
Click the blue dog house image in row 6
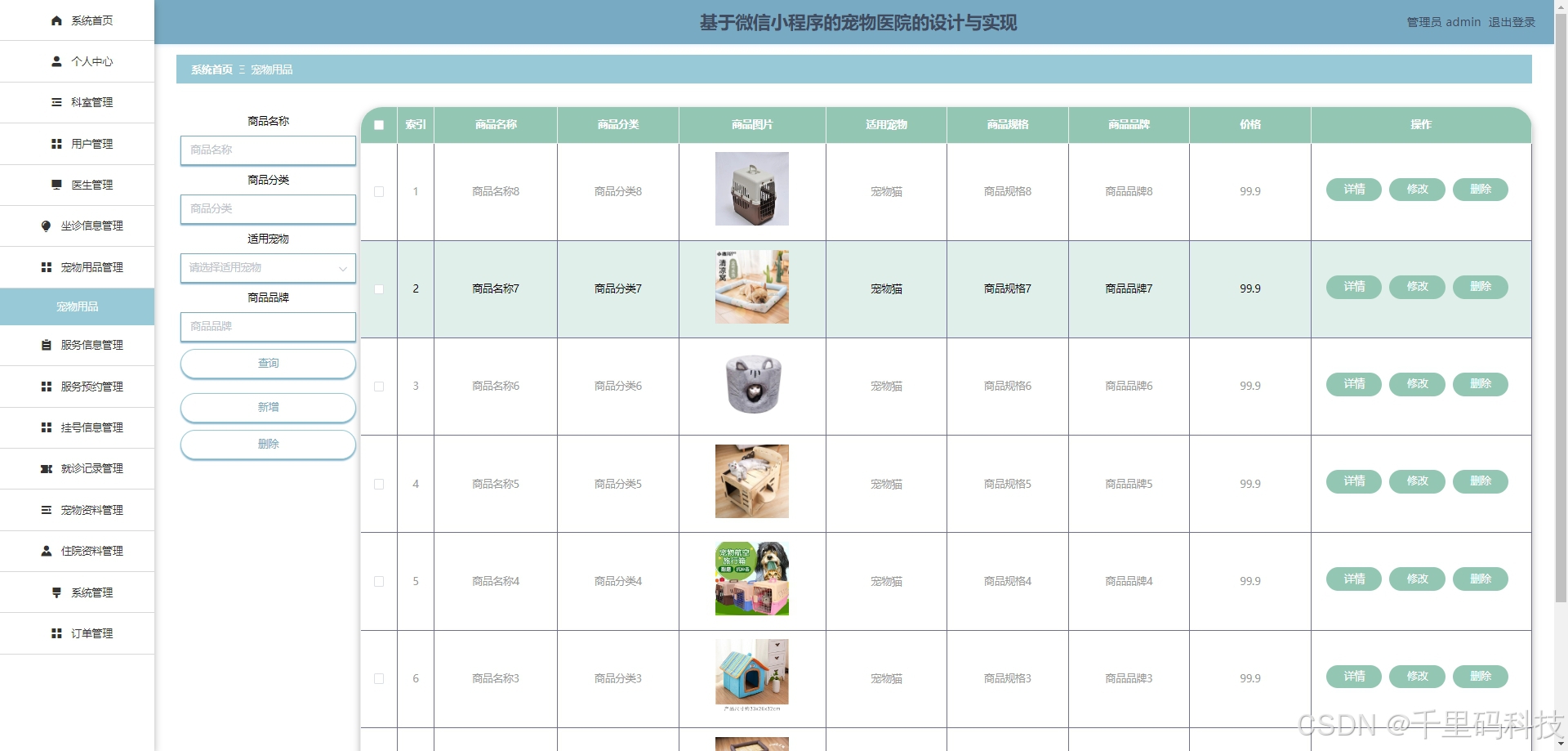point(752,675)
